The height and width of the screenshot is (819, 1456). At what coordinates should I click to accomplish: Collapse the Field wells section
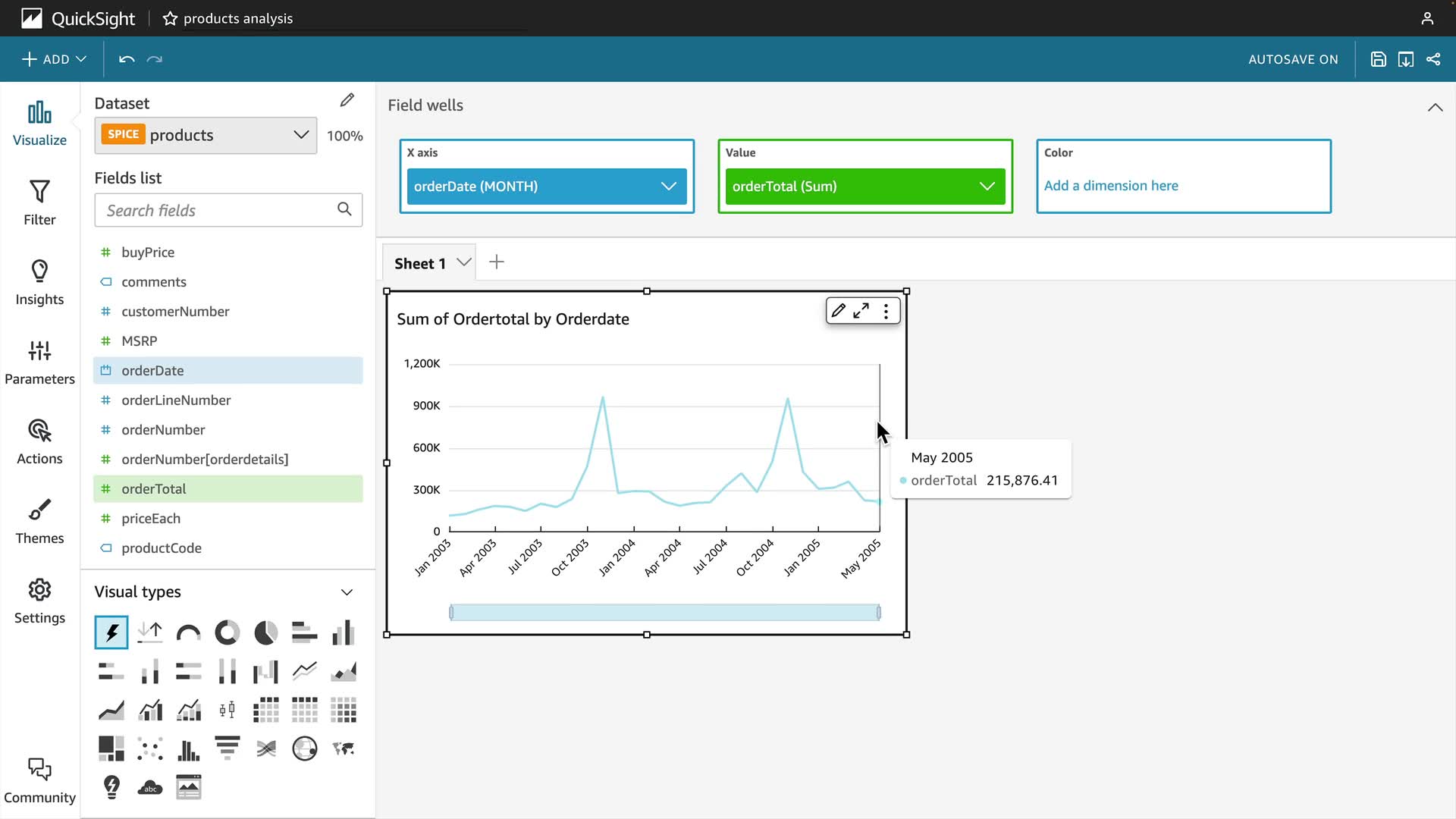click(1435, 107)
